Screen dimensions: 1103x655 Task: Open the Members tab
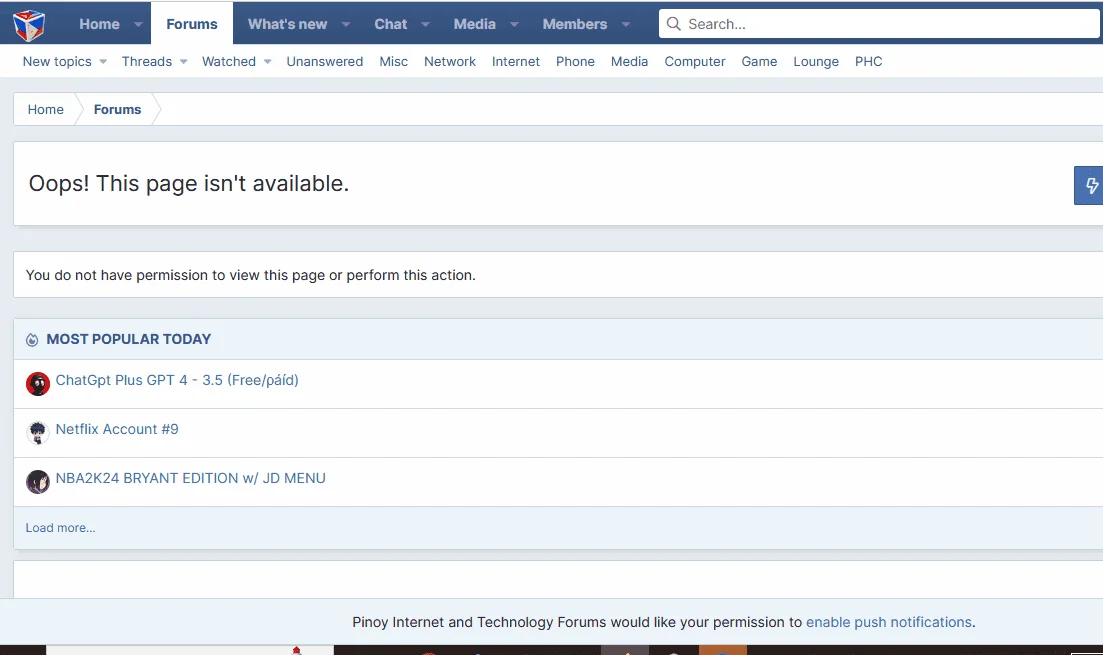click(x=575, y=24)
